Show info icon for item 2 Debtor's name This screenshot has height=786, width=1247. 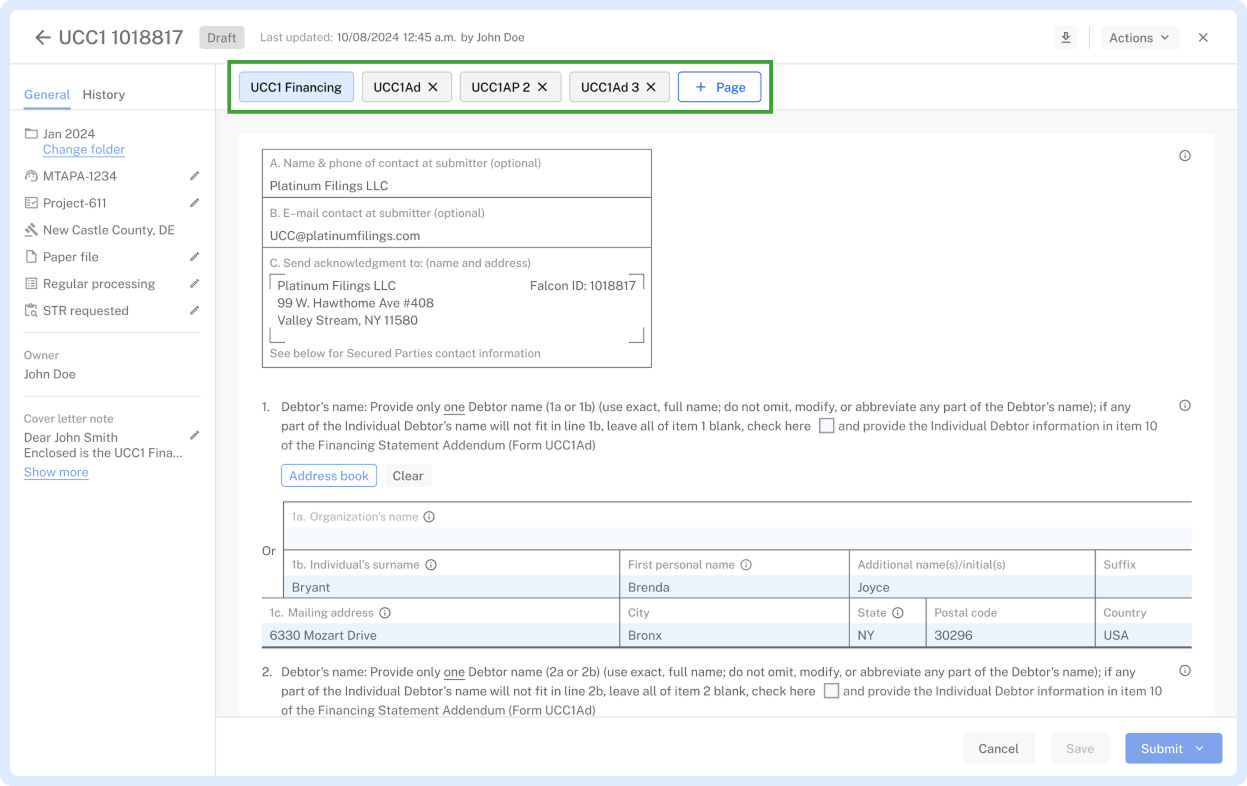click(1185, 671)
